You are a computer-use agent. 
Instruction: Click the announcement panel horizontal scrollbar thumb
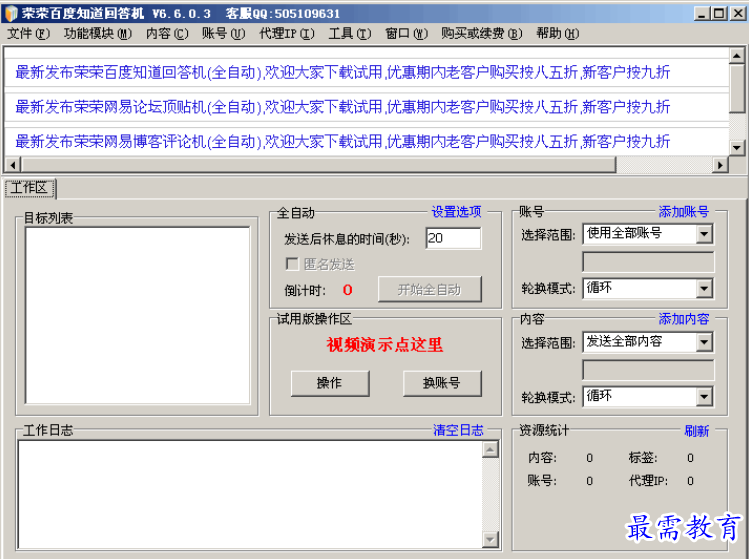[x=318, y=165]
